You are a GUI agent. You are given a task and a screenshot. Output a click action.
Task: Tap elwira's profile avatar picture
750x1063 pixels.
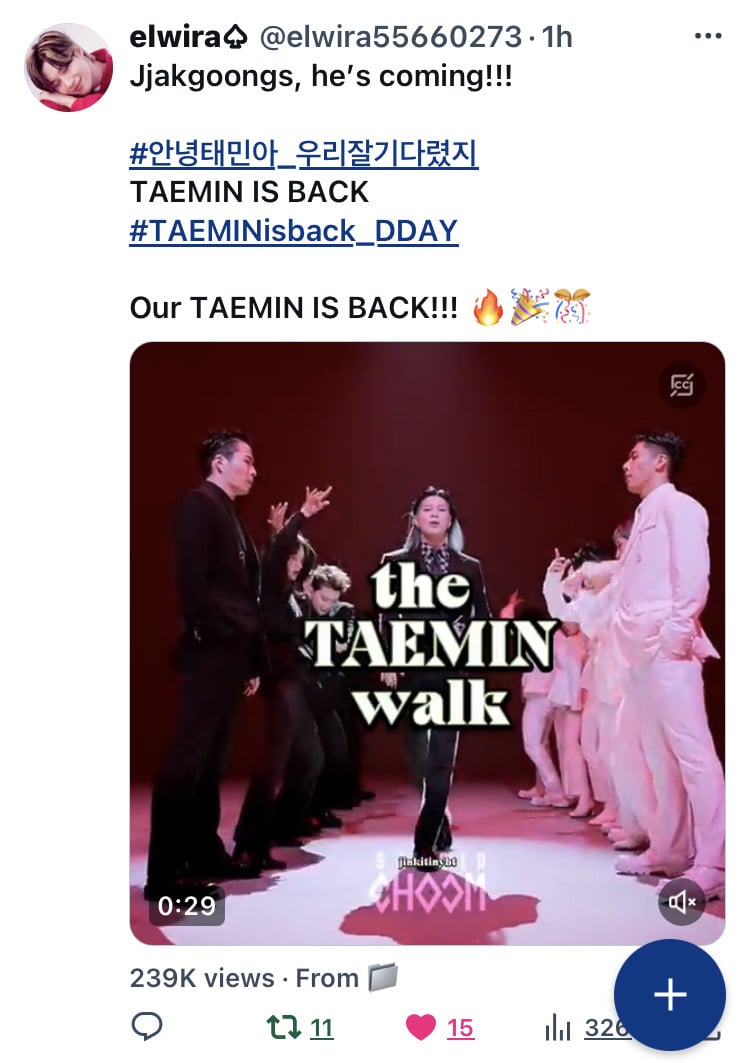click(68, 67)
